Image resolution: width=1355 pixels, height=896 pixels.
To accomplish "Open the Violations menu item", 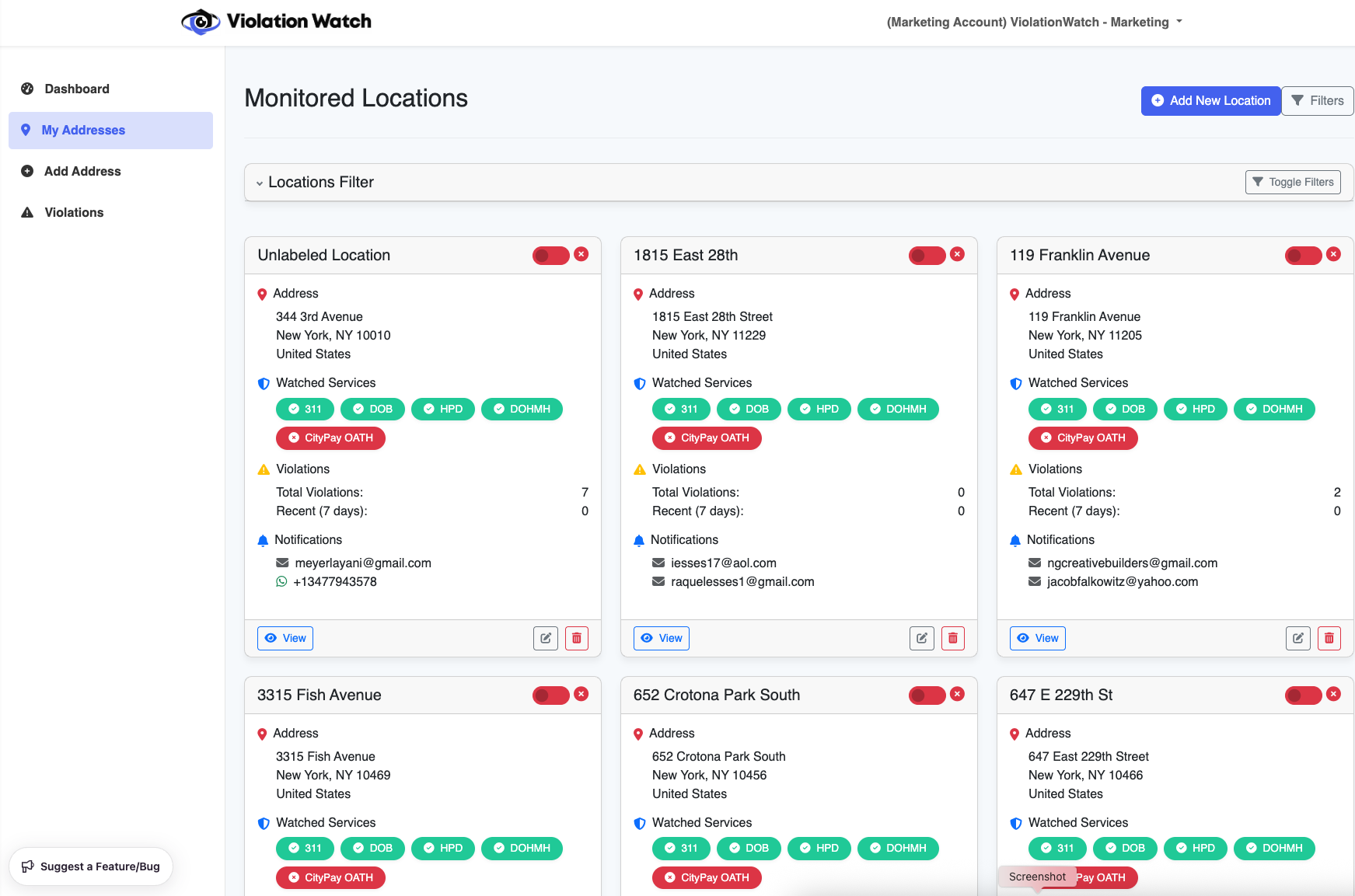I will click(x=74, y=212).
